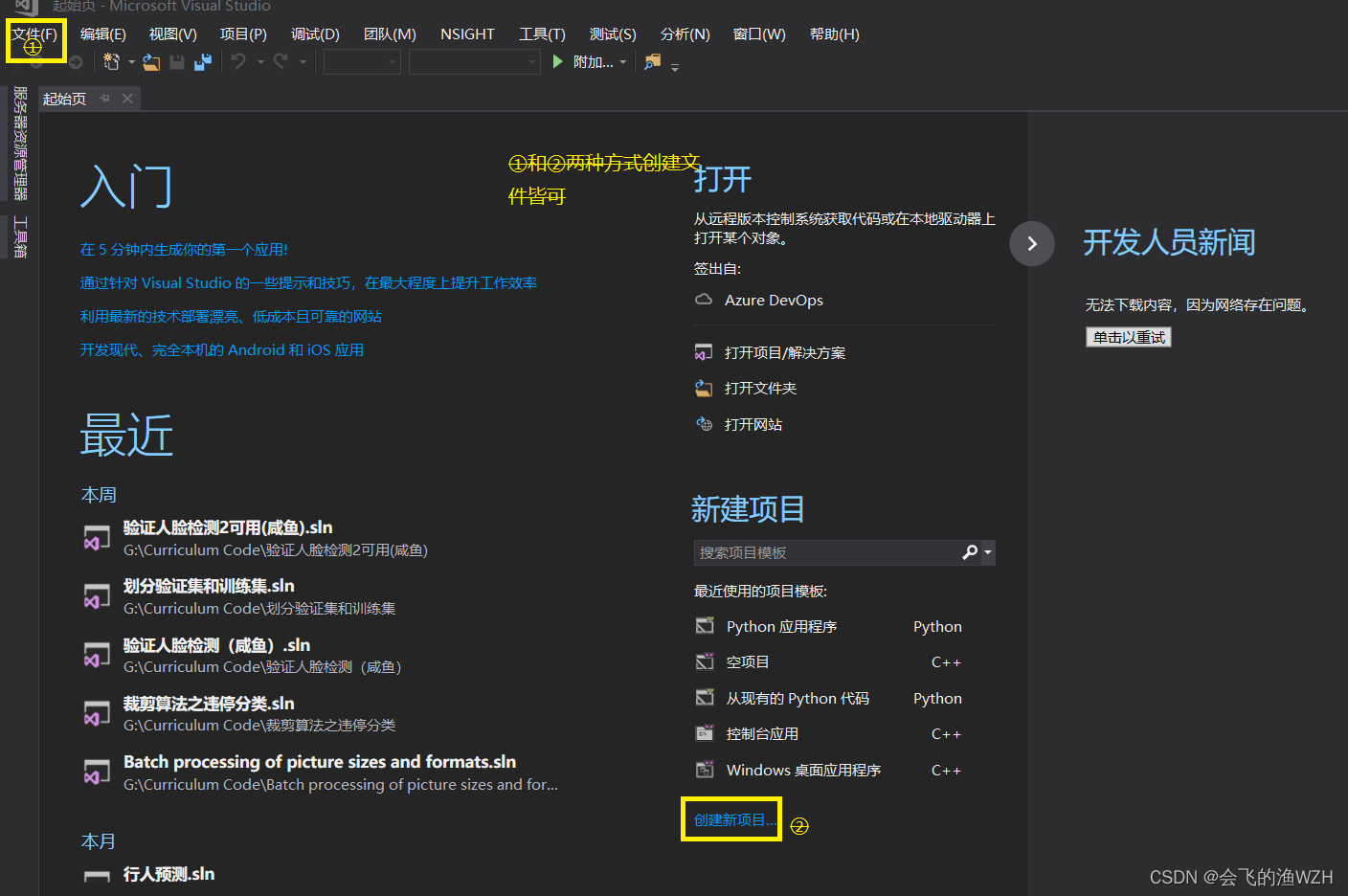This screenshot has width=1348, height=896.
Task: Open the 团队(M) menu
Action: click(390, 34)
